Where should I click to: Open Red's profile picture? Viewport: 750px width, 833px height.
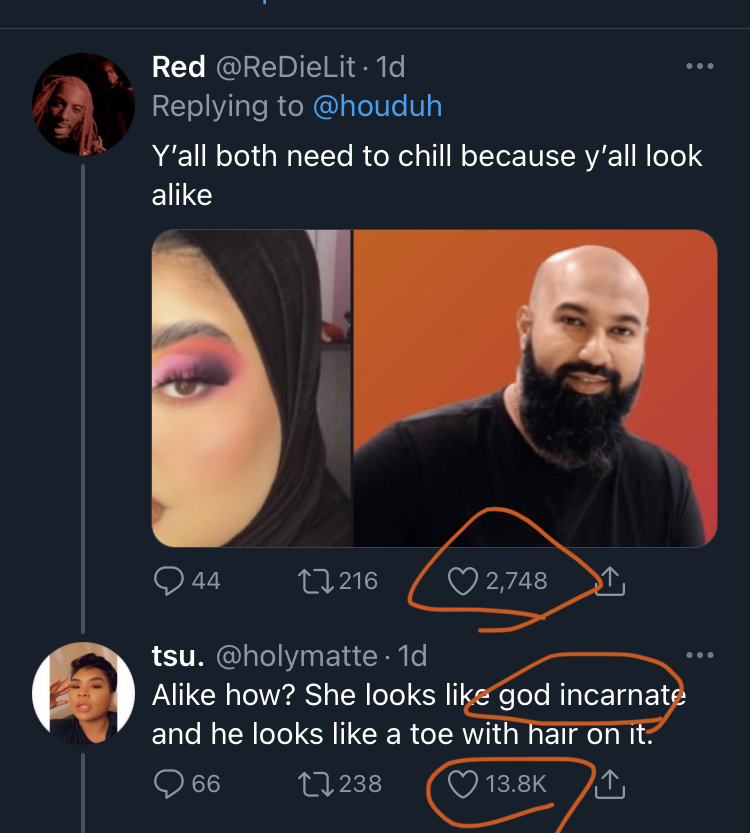[x=83, y=104]
